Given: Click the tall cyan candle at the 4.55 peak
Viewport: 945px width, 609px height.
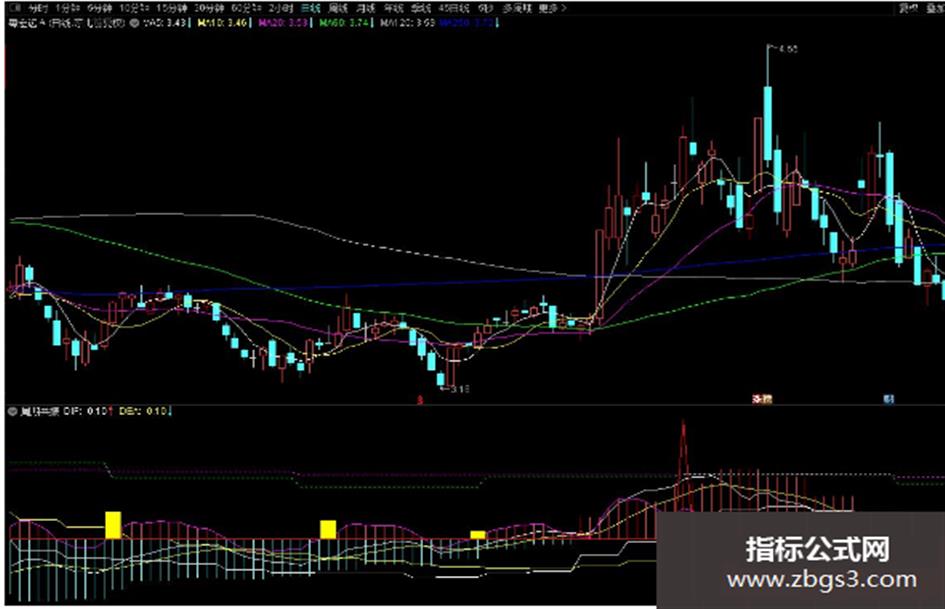Looking at the screenshot, I should [768, 124].
